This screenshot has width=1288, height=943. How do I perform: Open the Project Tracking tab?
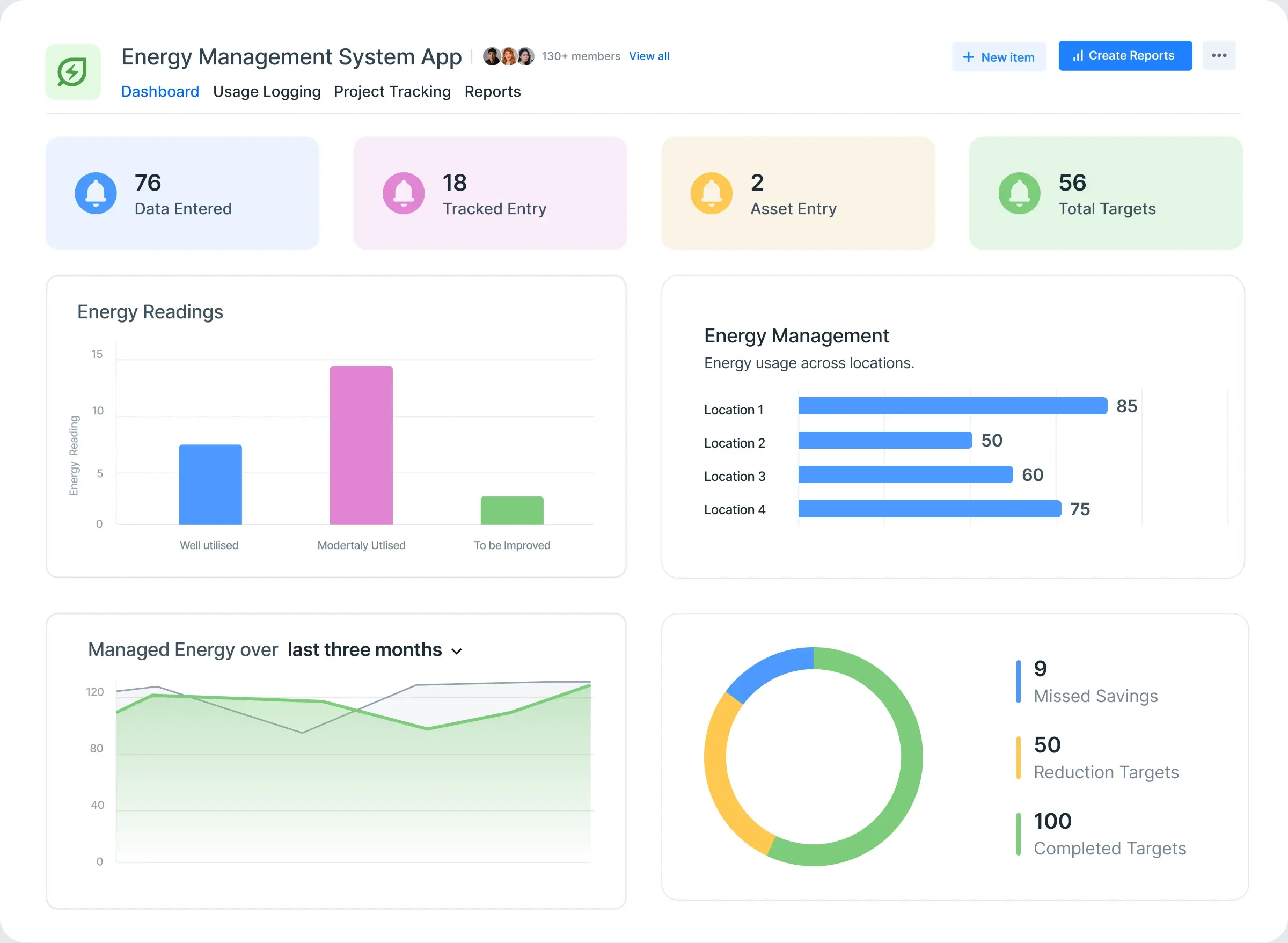click(x=392, y=91)
